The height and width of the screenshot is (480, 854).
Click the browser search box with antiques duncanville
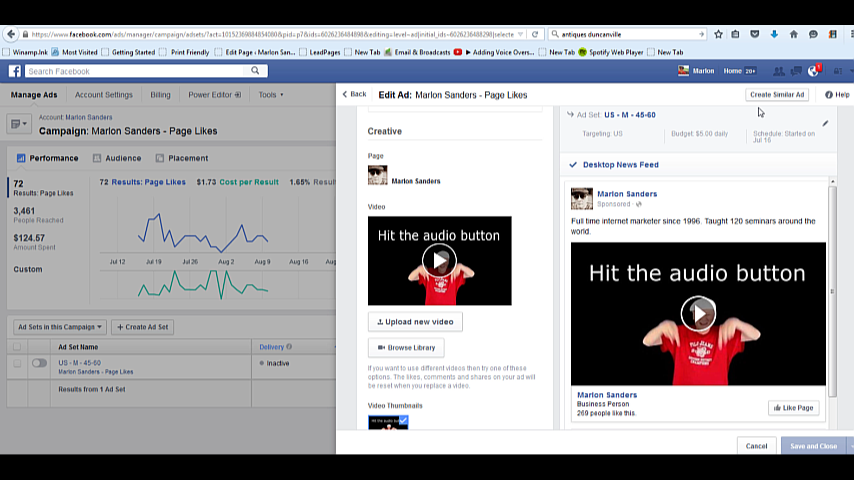626,34
